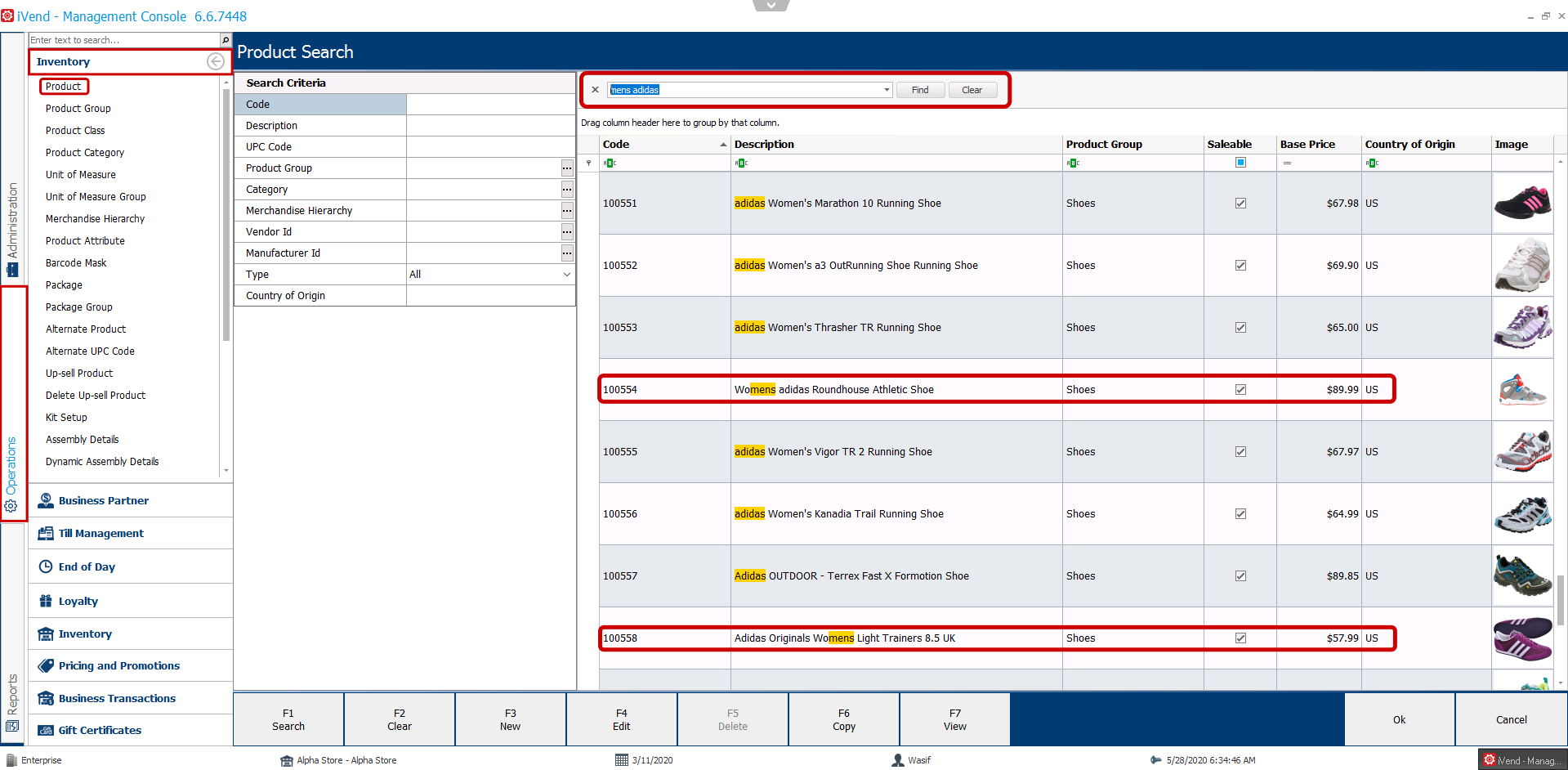This screenshot has width=1568, height=770.
Task: Click the Inventory section icon
Action: pos(46,633)
